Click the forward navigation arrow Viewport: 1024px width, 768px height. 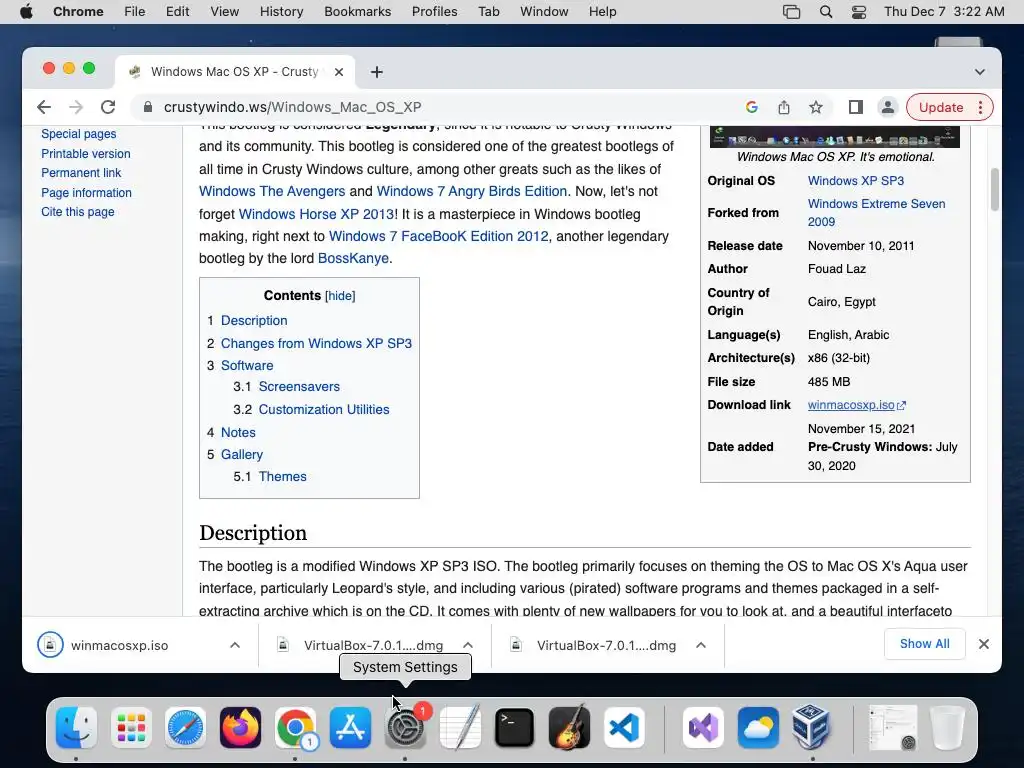pos(76,107)
